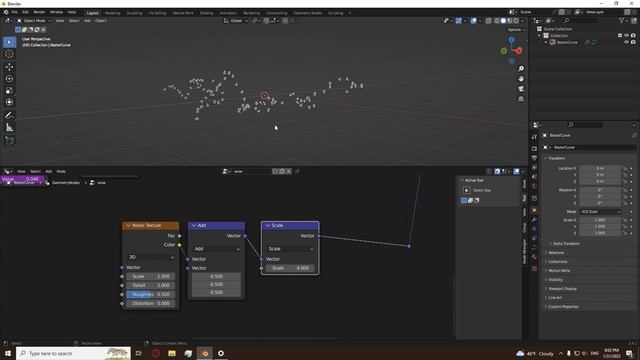
Task: Select the Annotate pencil tool
Action: 9,116
